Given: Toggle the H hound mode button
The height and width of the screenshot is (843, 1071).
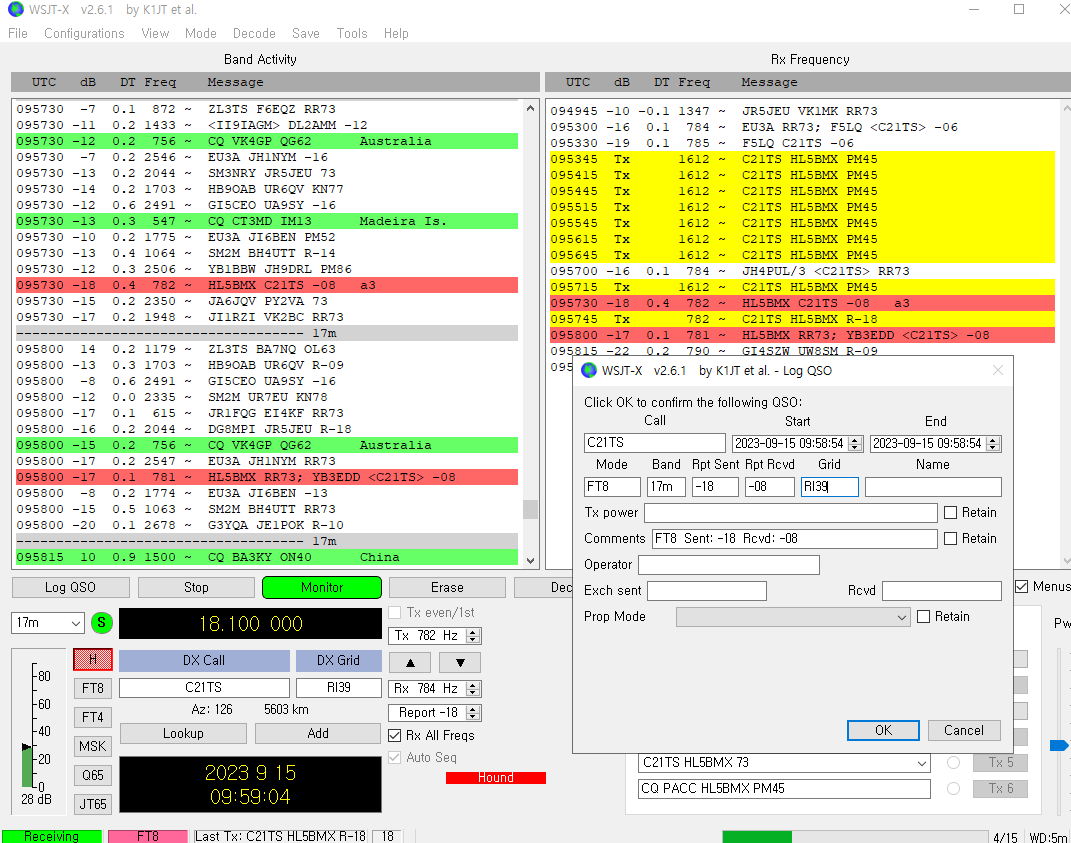Looking at the screenshot, I should [92, 660].
